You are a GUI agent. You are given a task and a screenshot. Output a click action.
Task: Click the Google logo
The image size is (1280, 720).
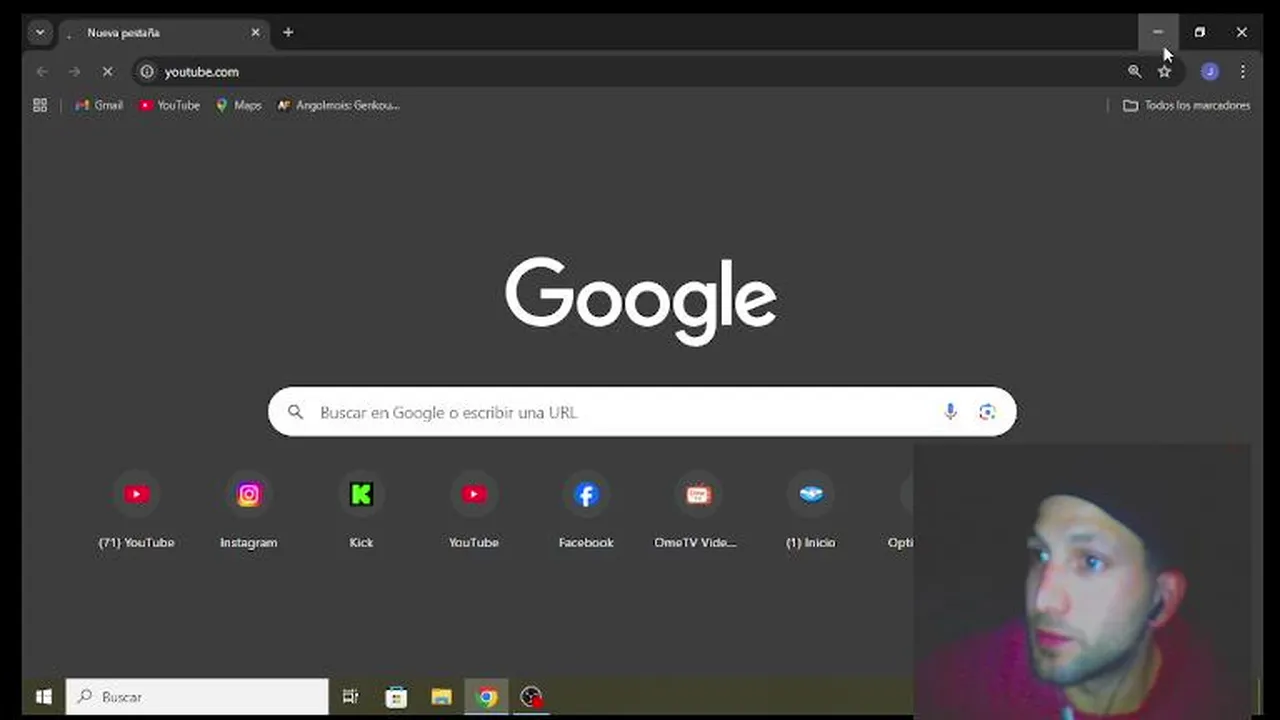click(x=641, y=301)
